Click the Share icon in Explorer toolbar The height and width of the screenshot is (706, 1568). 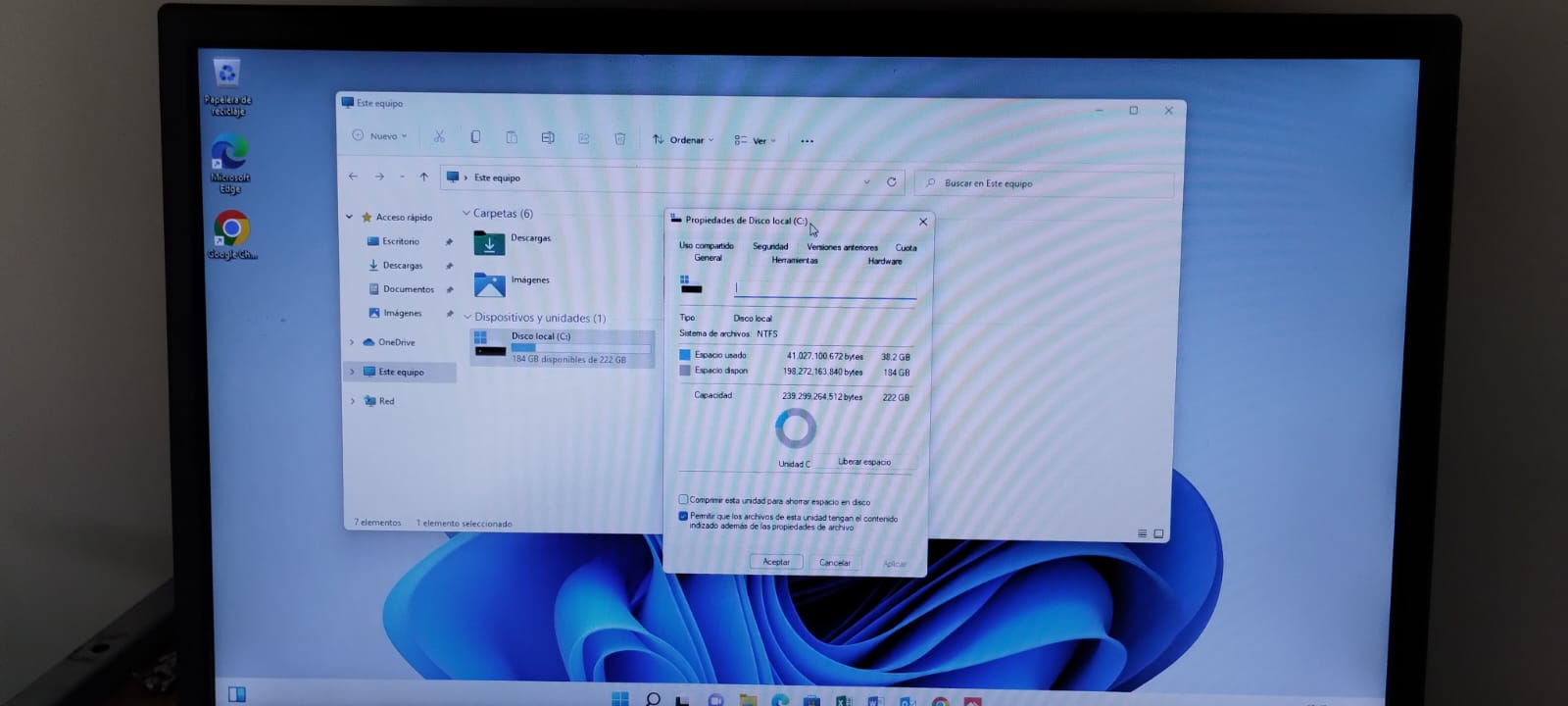coord(584,138)
